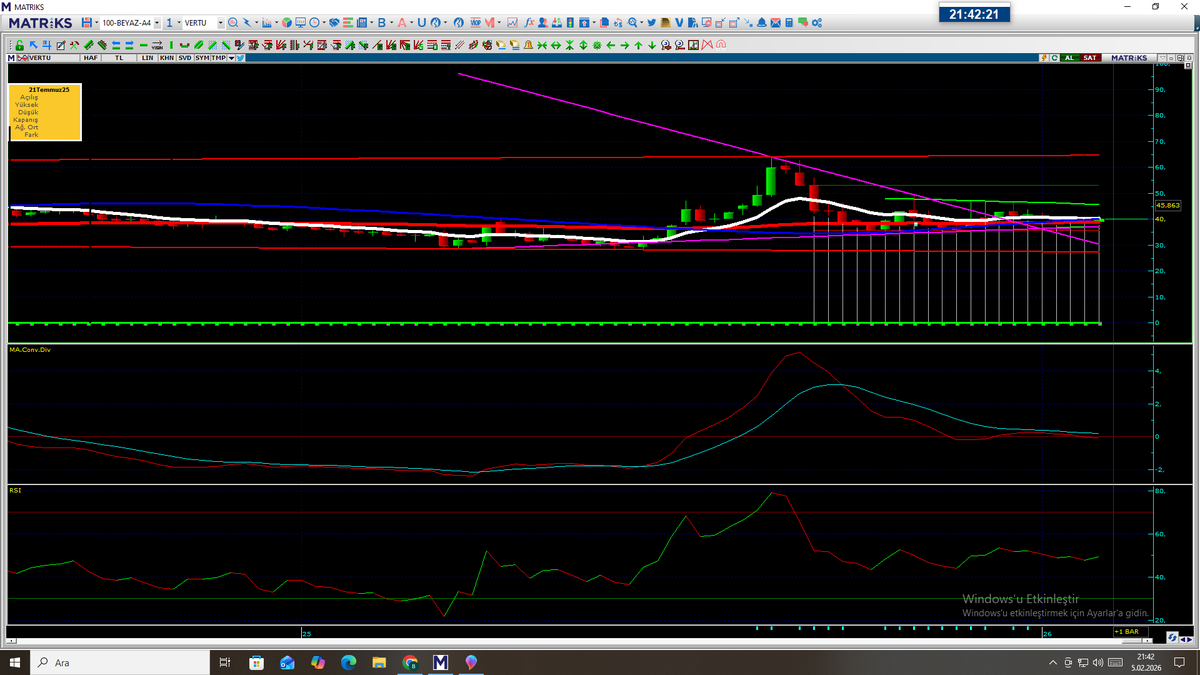The width and height of the screenshot is (1200, 675).
Task: Click the hammer tools icon in drawing toolbar
Action: (x=74, y=45)
